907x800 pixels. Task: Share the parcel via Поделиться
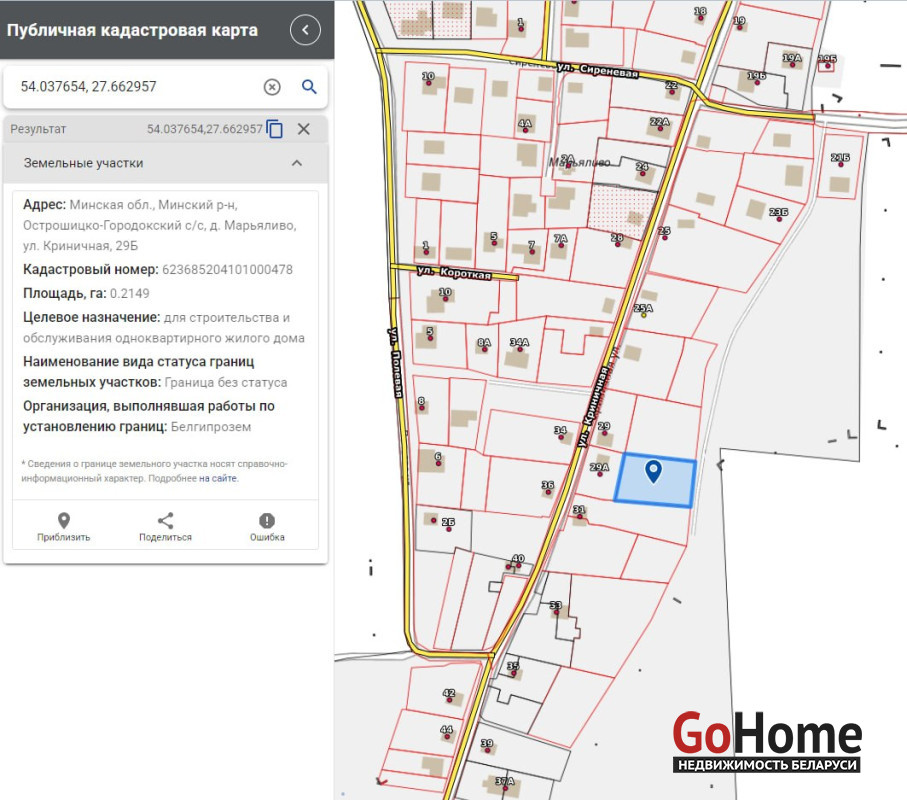point(165,527)
